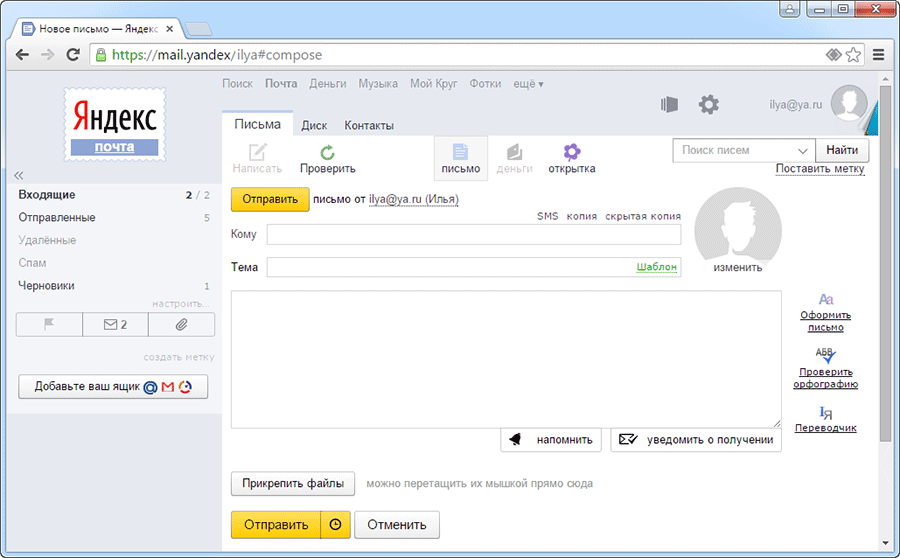Open sender address ilya@ya.ru (Илья) selector
This screenshot has width=900, height=558.
pyautogui.click(x=413, y=199)
